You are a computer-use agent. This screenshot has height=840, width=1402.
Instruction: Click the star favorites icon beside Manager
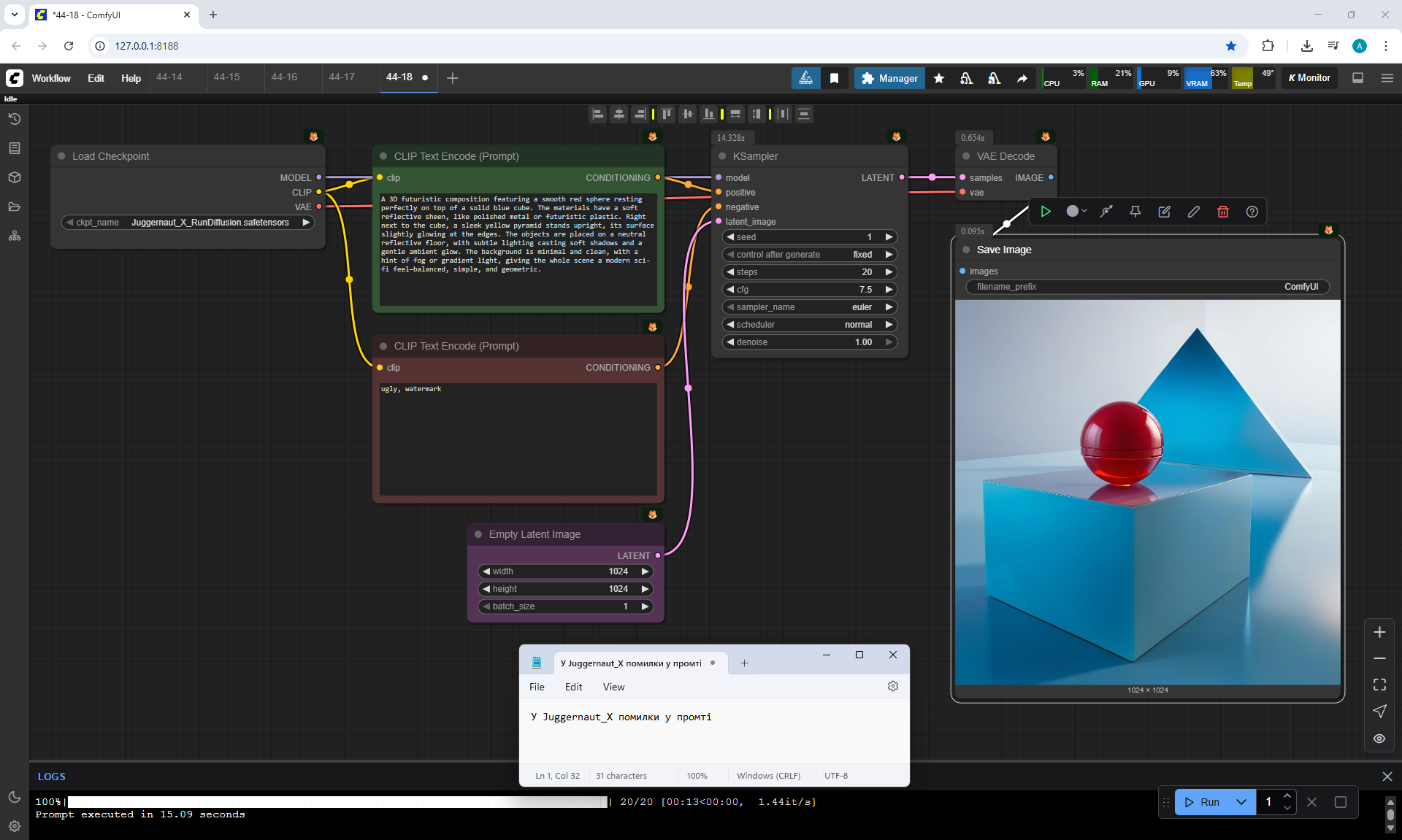(939, 78)
